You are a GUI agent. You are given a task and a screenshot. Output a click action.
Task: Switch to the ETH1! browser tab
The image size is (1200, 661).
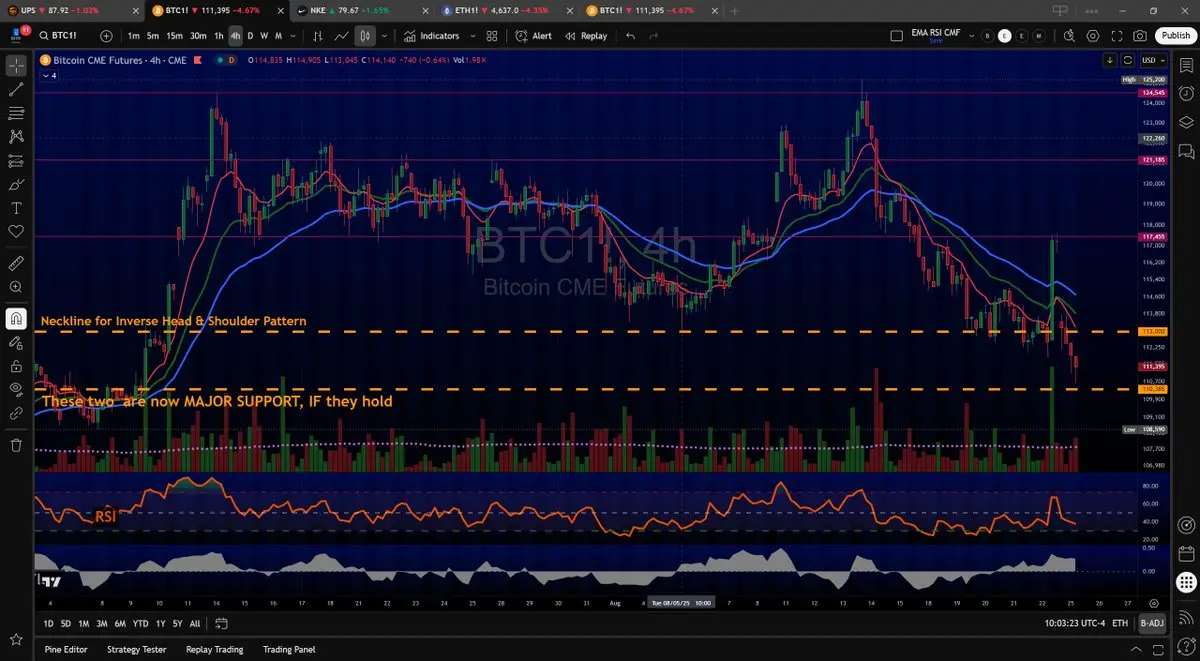506,10
